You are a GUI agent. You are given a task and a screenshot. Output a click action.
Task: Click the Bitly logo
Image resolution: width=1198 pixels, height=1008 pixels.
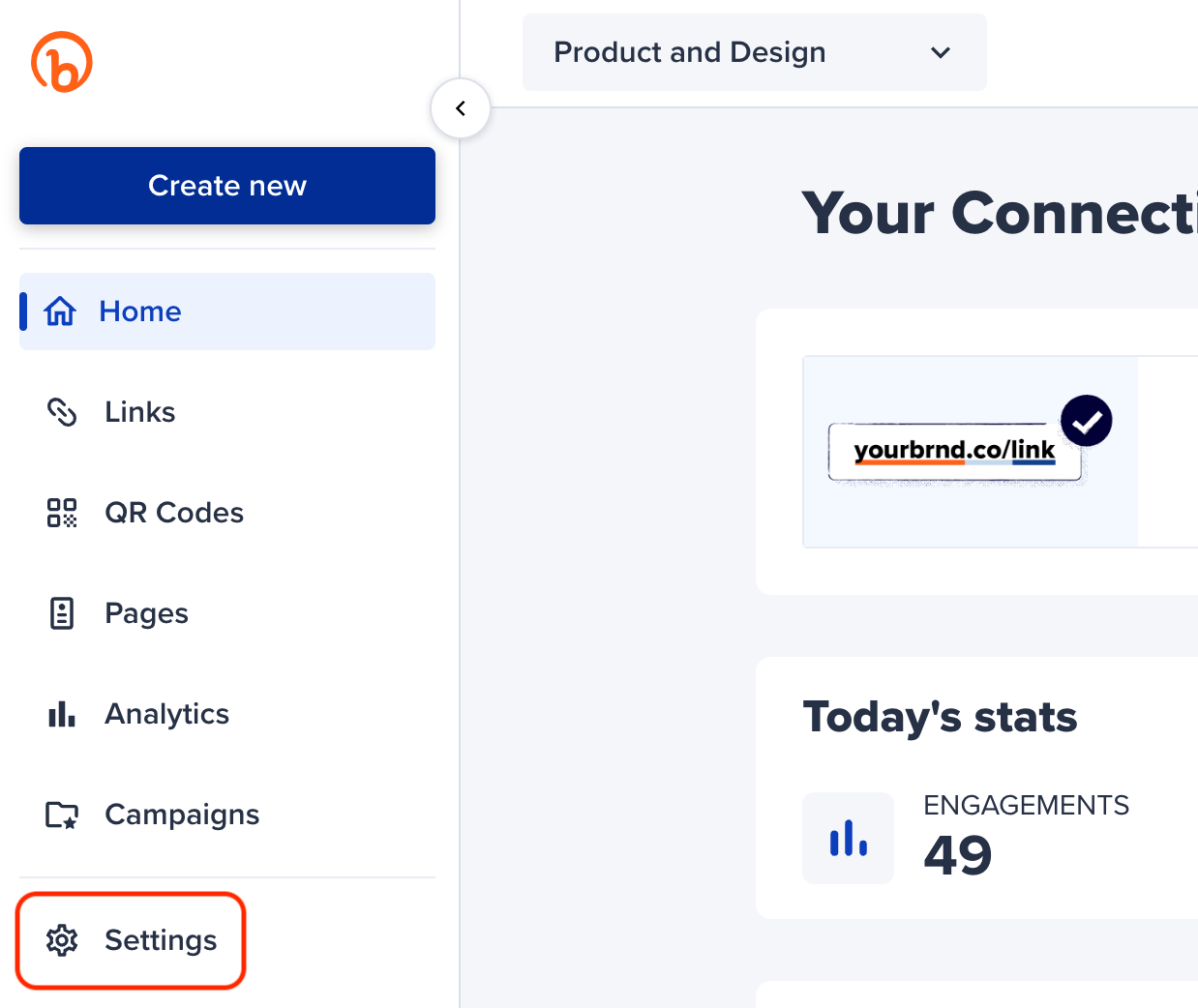pos(64,61)
